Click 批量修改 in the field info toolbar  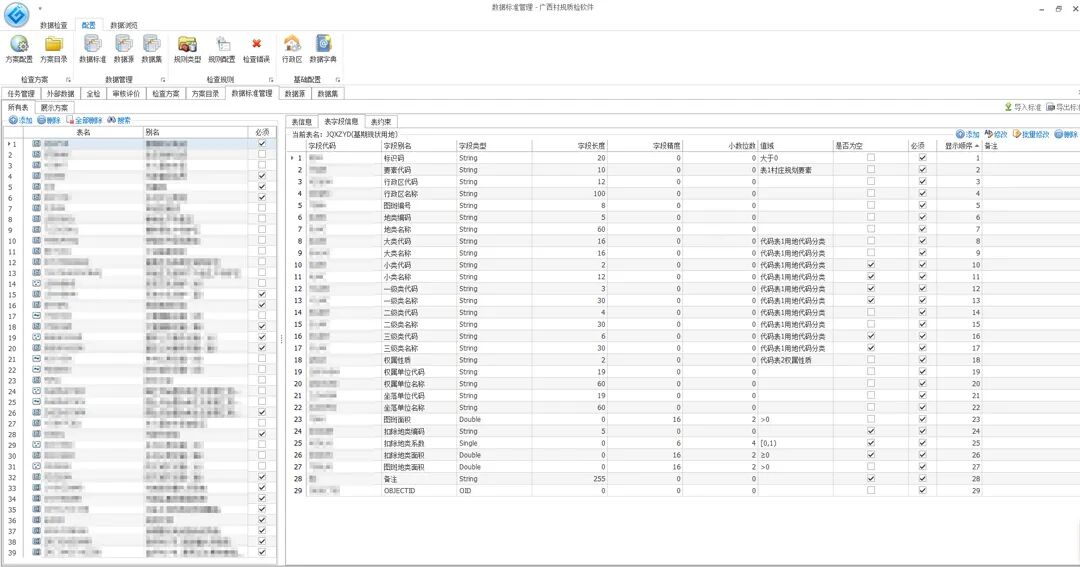click(1031, 134)
